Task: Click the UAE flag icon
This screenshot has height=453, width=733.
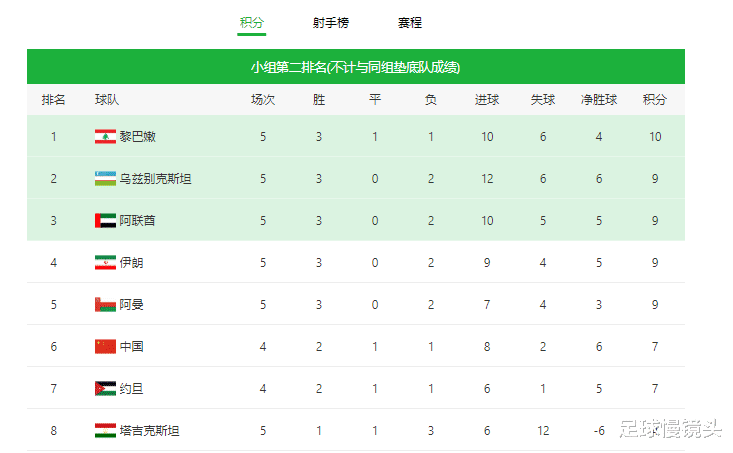Action: tap(105, 221)
